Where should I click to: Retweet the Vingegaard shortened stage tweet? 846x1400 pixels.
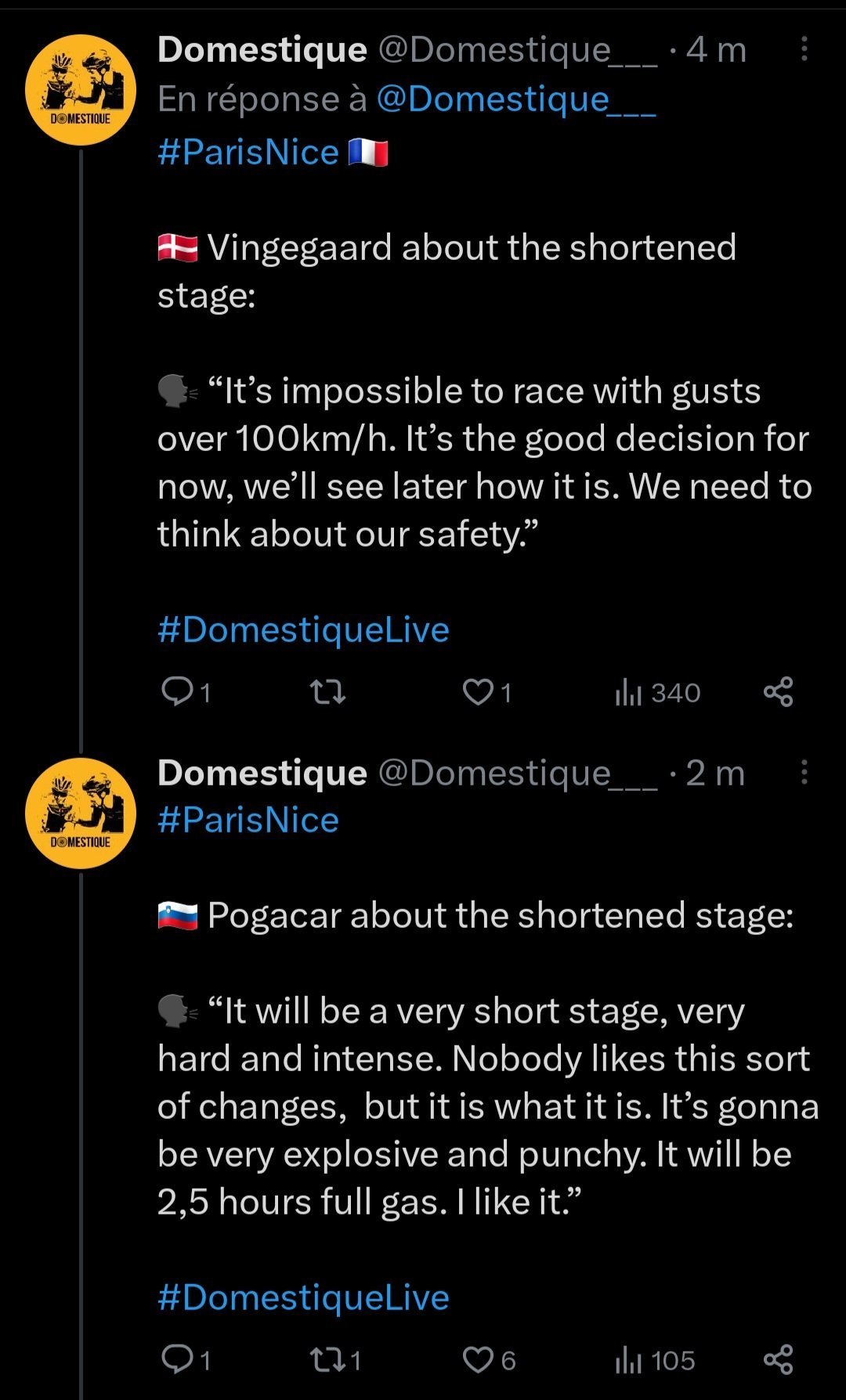pyautogui.click(x=328, y=692)
